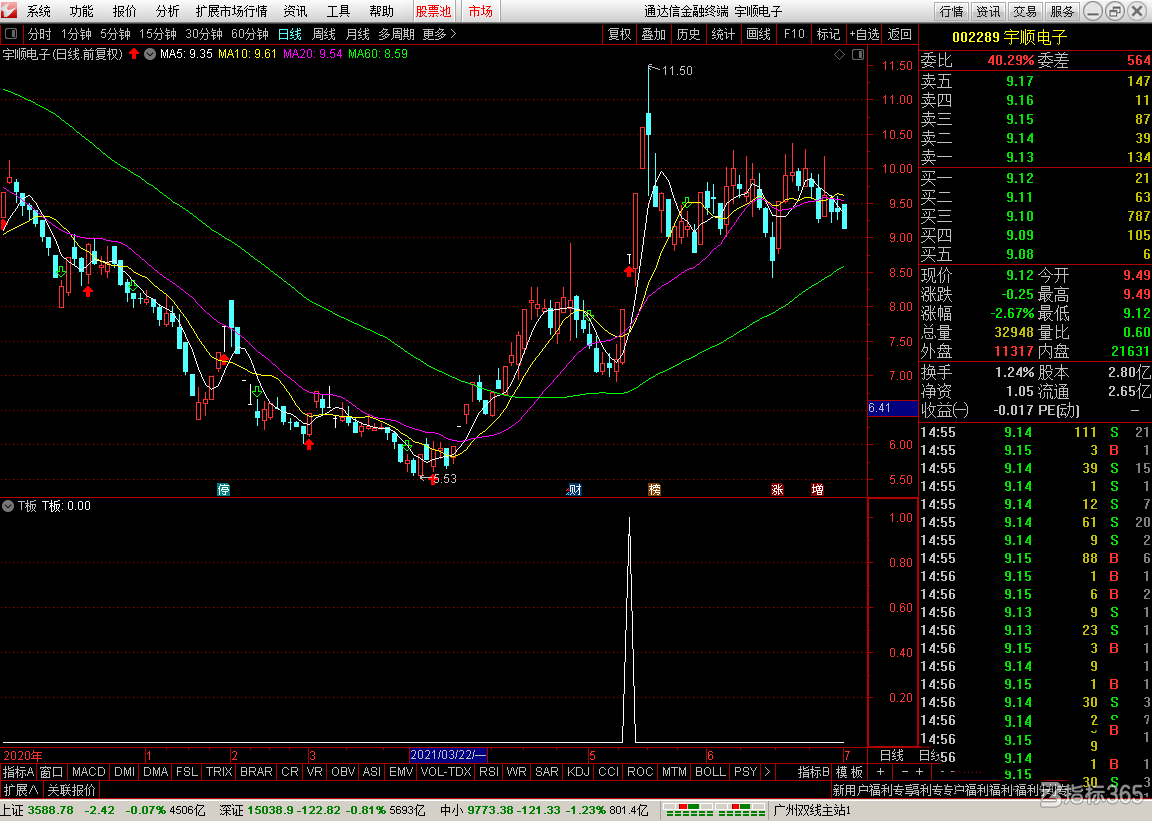Open the 工具 menu
This screenshot has width=1152, height=822.
tap(338, 11)
